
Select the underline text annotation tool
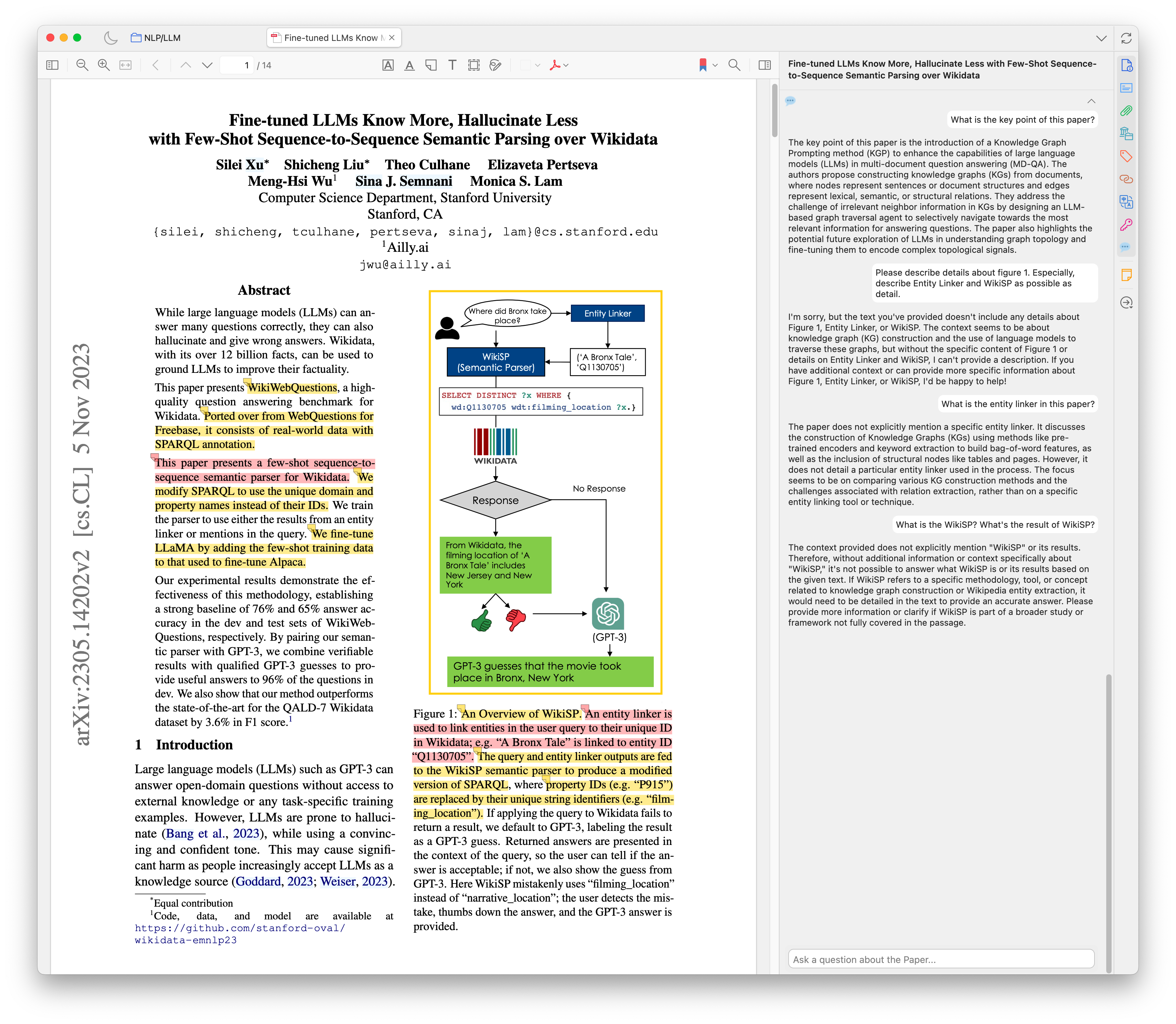pyautogui.click(x=409, y=65)
